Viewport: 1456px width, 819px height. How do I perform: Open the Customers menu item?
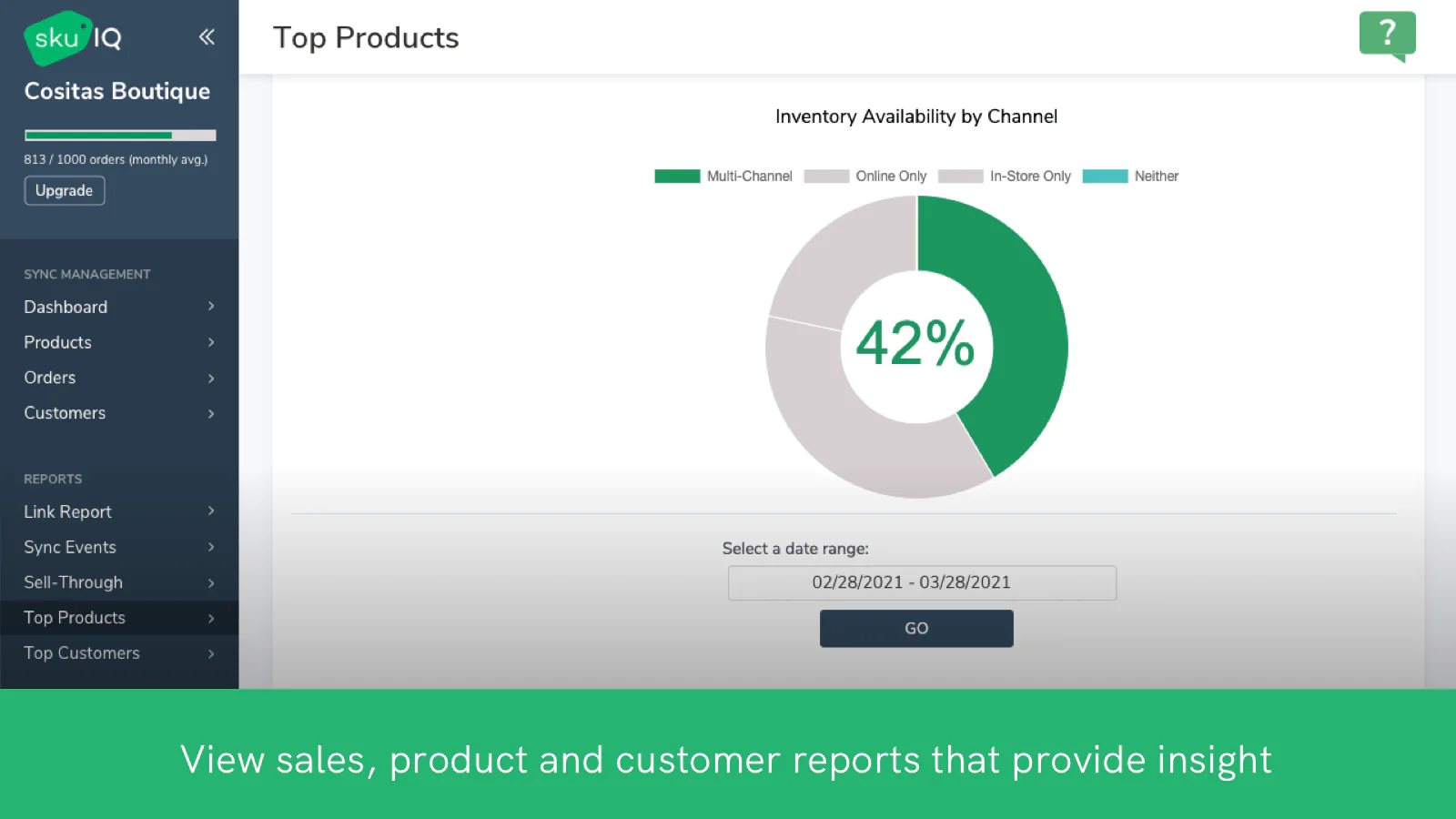(65, 413)
